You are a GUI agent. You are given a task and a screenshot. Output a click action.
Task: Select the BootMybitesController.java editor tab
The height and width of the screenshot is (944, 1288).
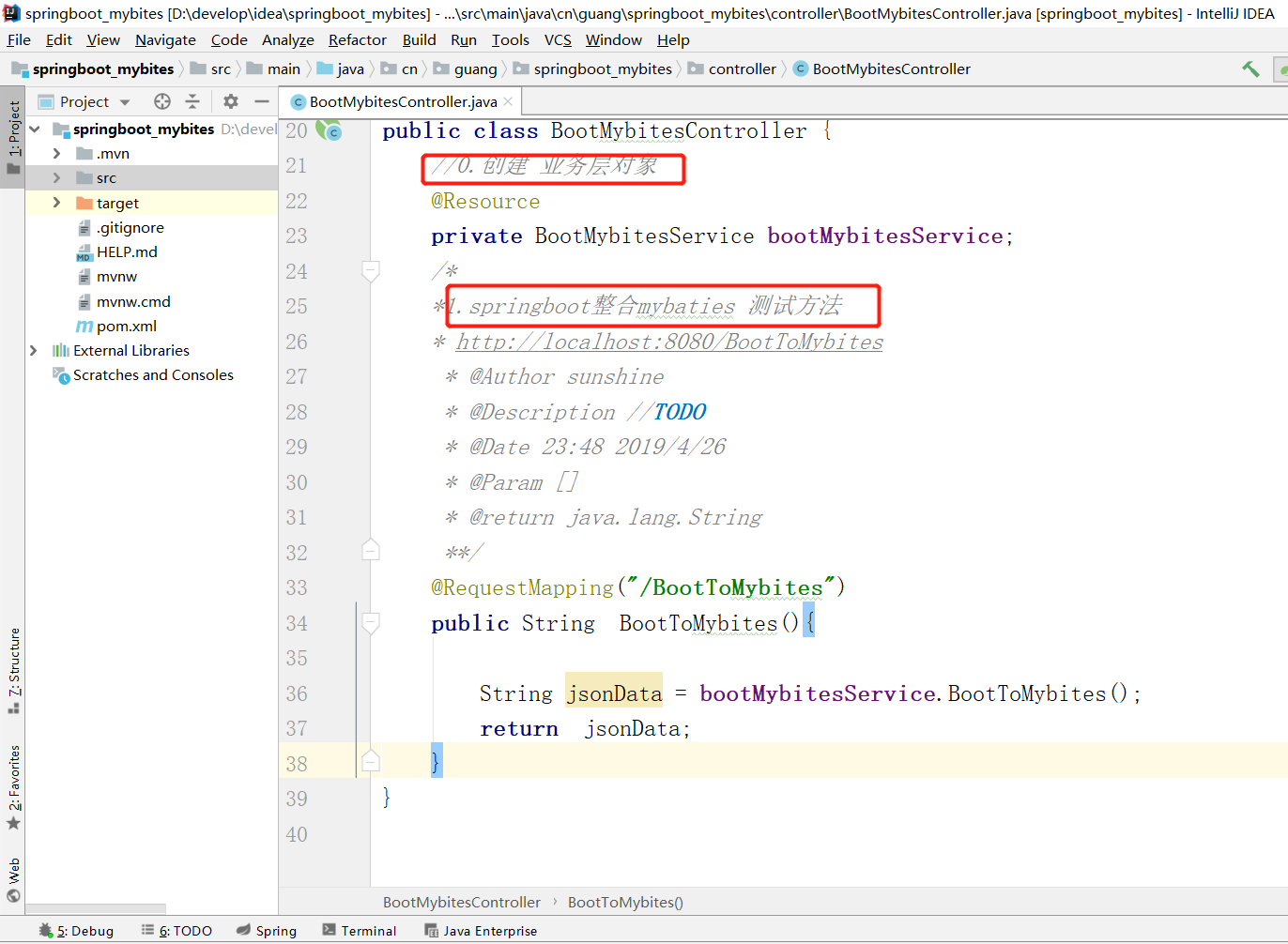[x=403, y=101]
